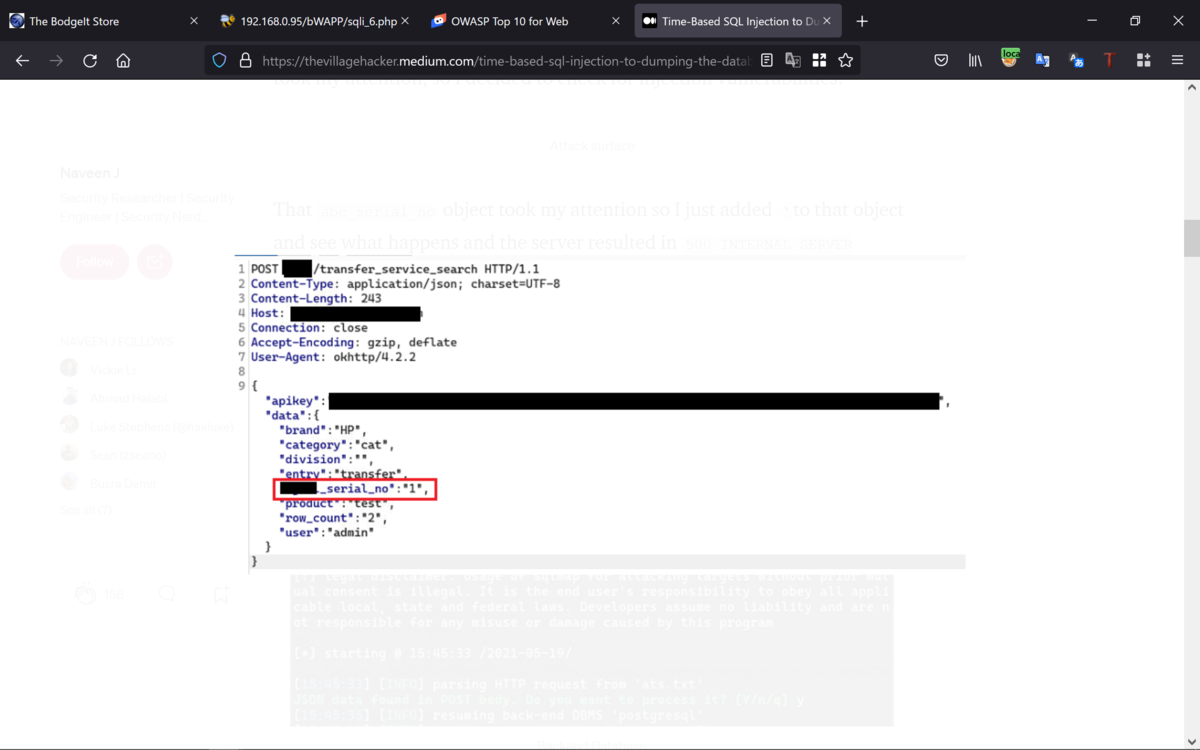Image resolution: width=1200 pixels, height=750 pixels.
Task: Open dimmed Luke Stephens profile link
Action: (x=161, y=426)
